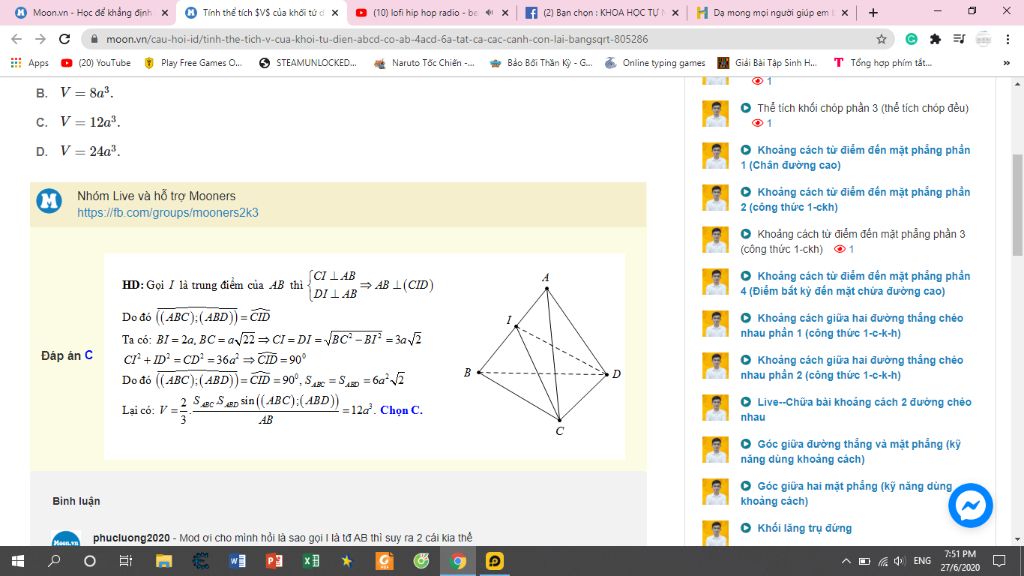Open File Explorer from the taskbar

(x=163, y=561)
